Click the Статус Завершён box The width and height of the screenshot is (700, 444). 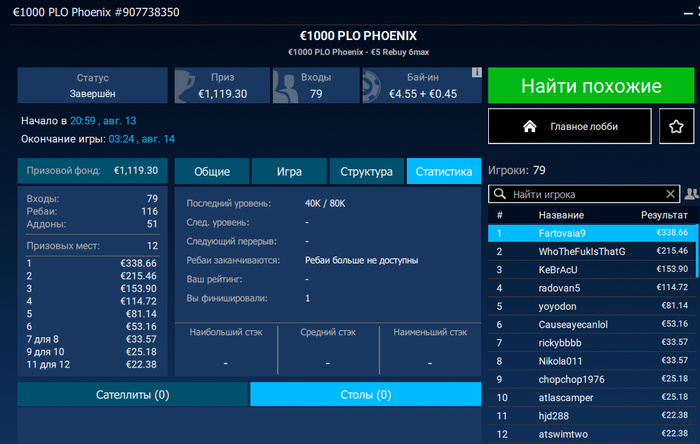click(x=92, y=86)
